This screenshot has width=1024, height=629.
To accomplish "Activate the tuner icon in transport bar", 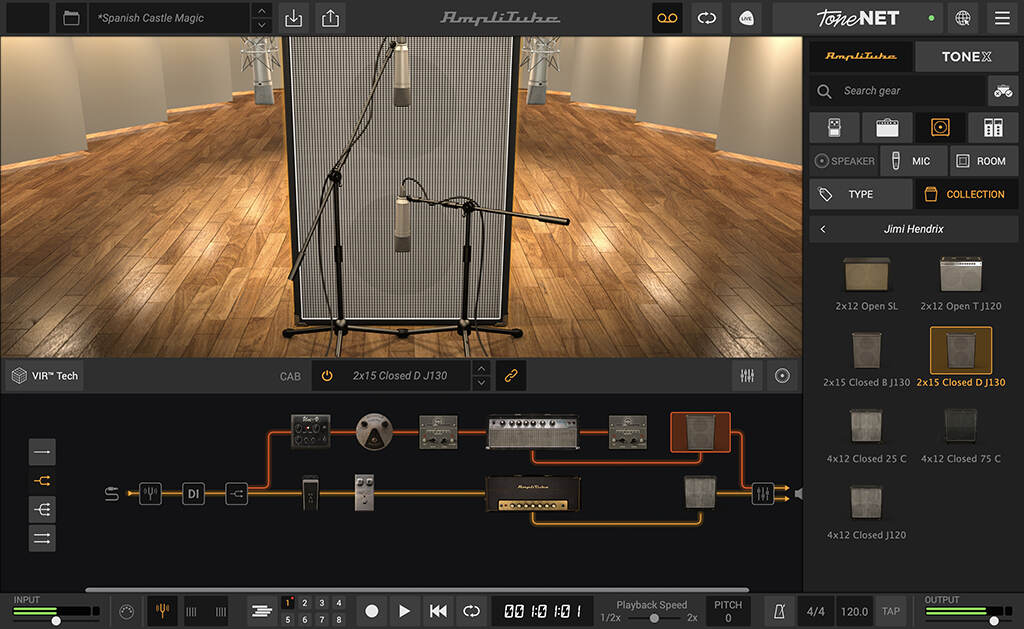I will pyautogui.click(x=163, y=610).
